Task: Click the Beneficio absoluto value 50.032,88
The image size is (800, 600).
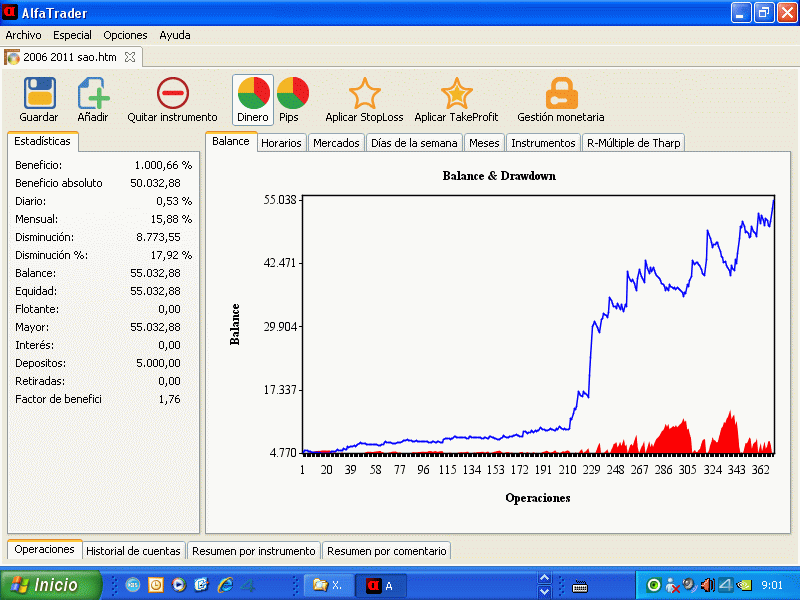Action: tap(155, 183)
